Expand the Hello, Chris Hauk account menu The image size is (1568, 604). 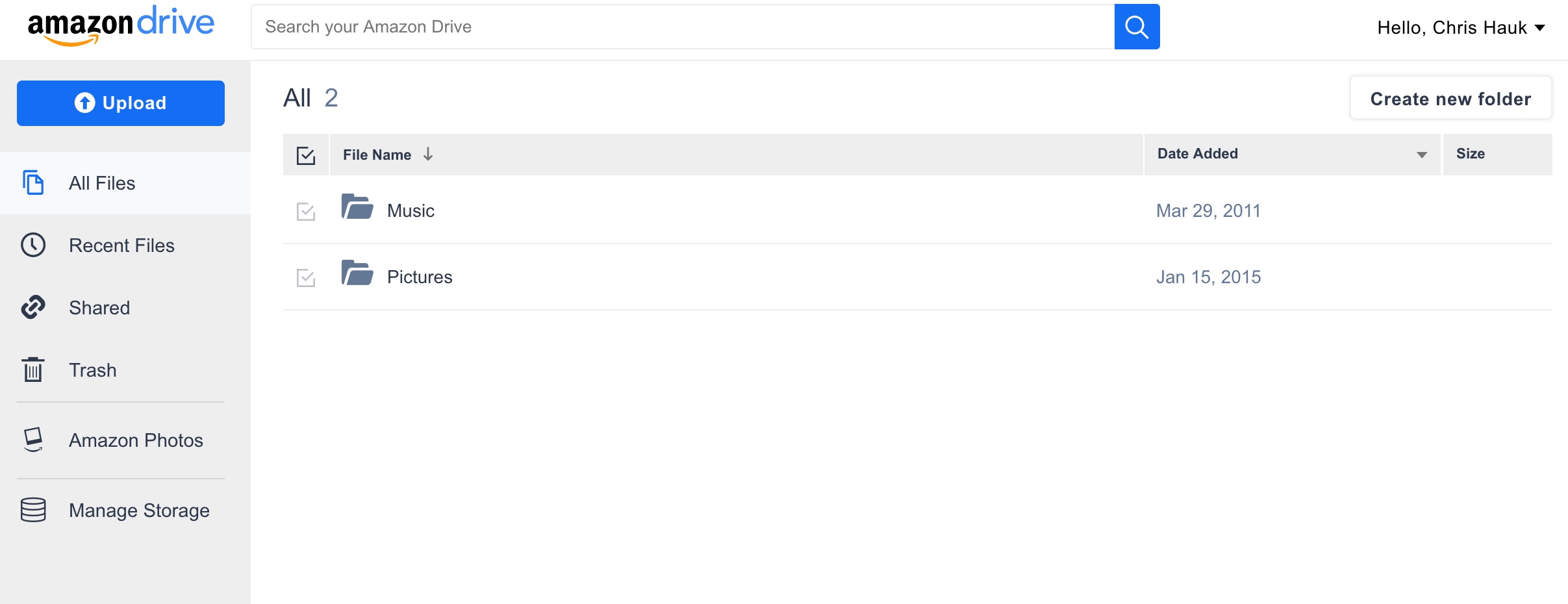(x=1461, y=27)
